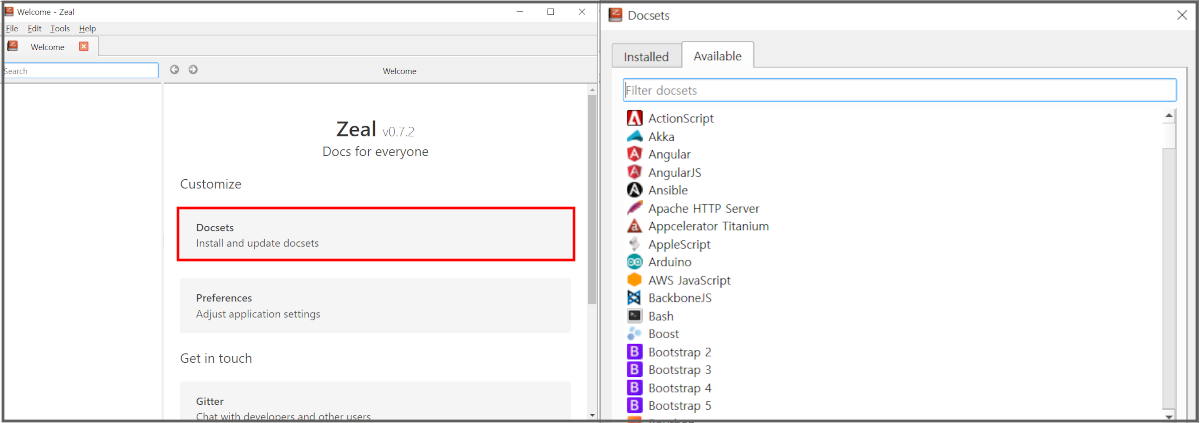The width and height of the screenshot is (1200, 423).
Task: Close the Welcome tab with red X
Action: click(84, 46)
